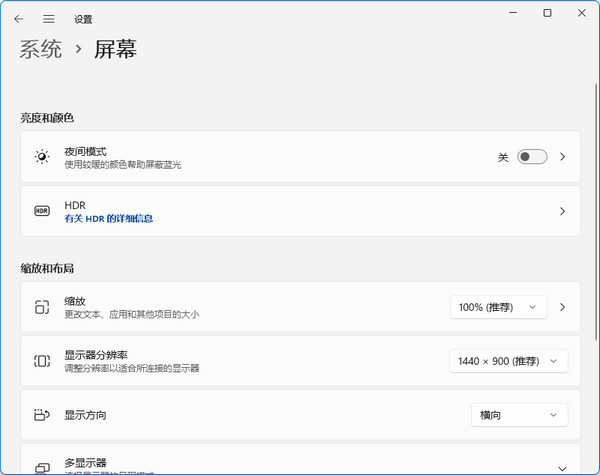Click the display resolution icon
Viewport: 600px width, 475px height.
click(x=41, y=361)
